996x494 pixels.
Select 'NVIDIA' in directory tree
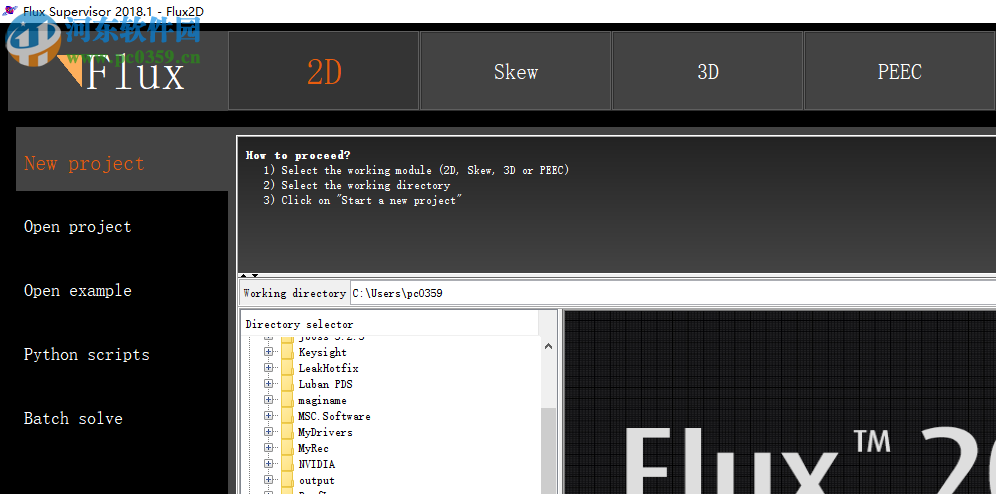[x=316, y=464]
